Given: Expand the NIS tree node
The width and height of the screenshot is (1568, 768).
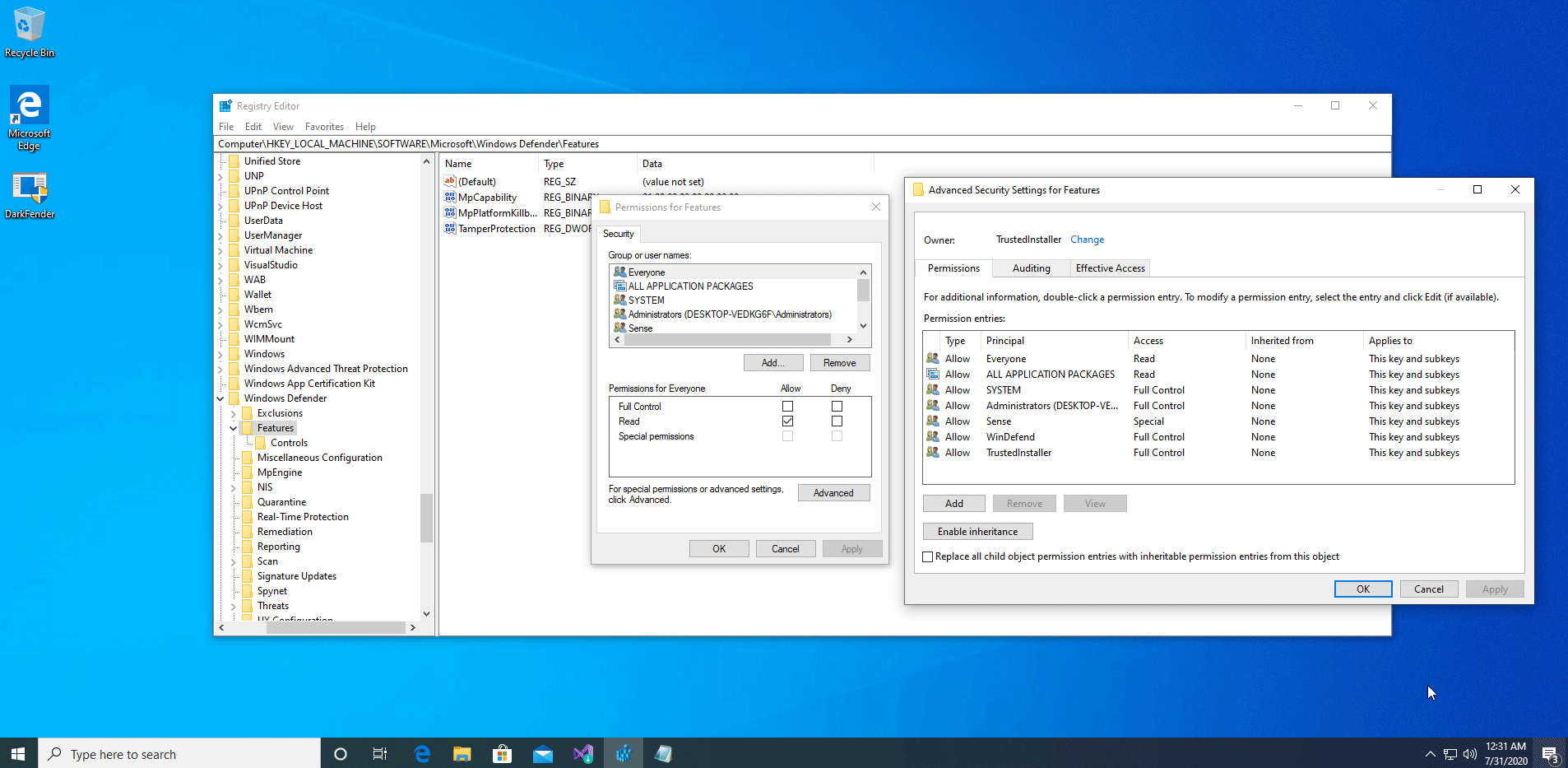Looking at the screenshot, I should coord(234,487).
